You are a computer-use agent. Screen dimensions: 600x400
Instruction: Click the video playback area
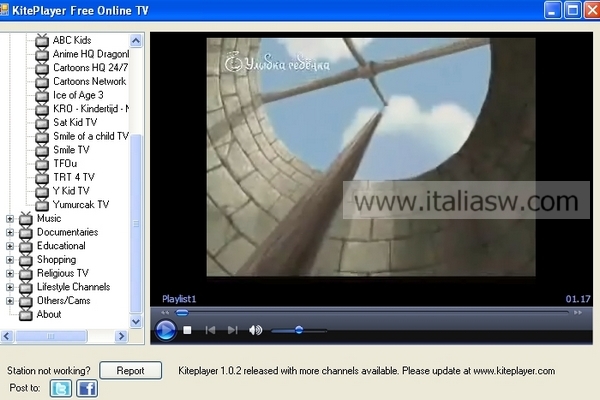pyautogui.click(x=371, y=157)
